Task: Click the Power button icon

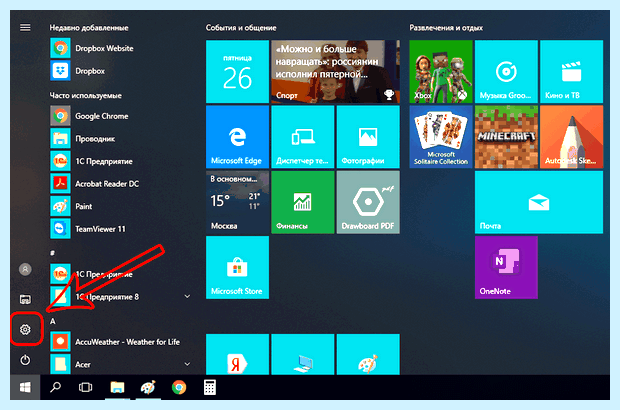Action: pyautogui.click(x=25, y=360)
